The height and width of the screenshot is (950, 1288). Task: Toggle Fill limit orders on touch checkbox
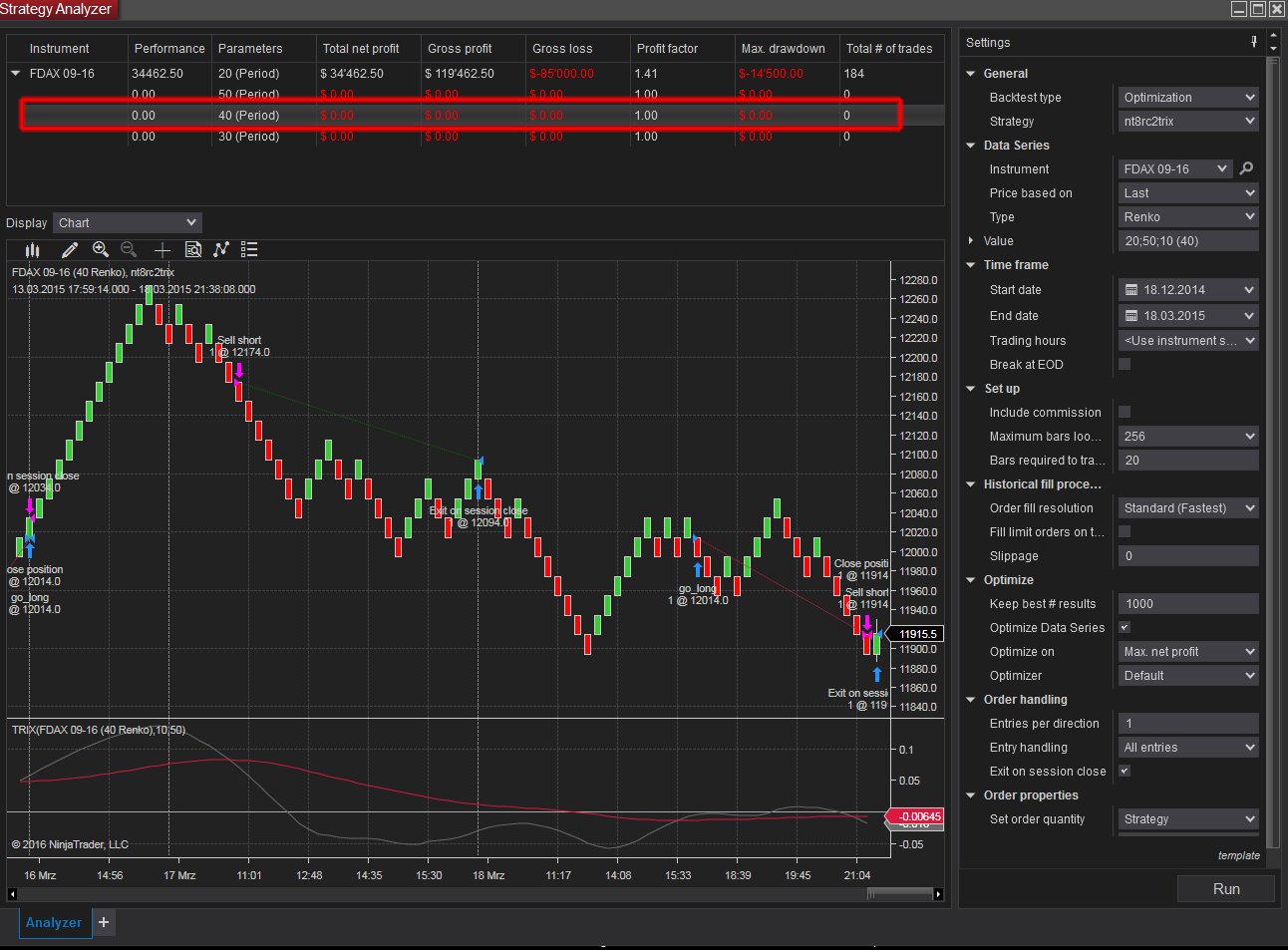tap(1125, 531)
